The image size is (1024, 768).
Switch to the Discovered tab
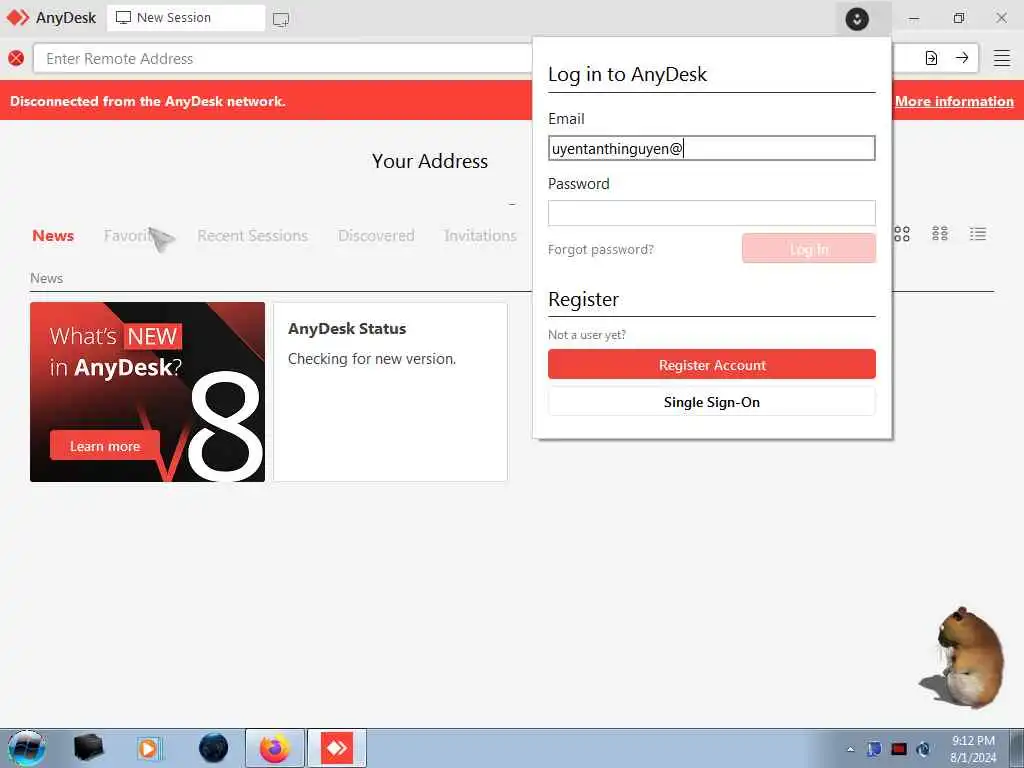[376, 236]
